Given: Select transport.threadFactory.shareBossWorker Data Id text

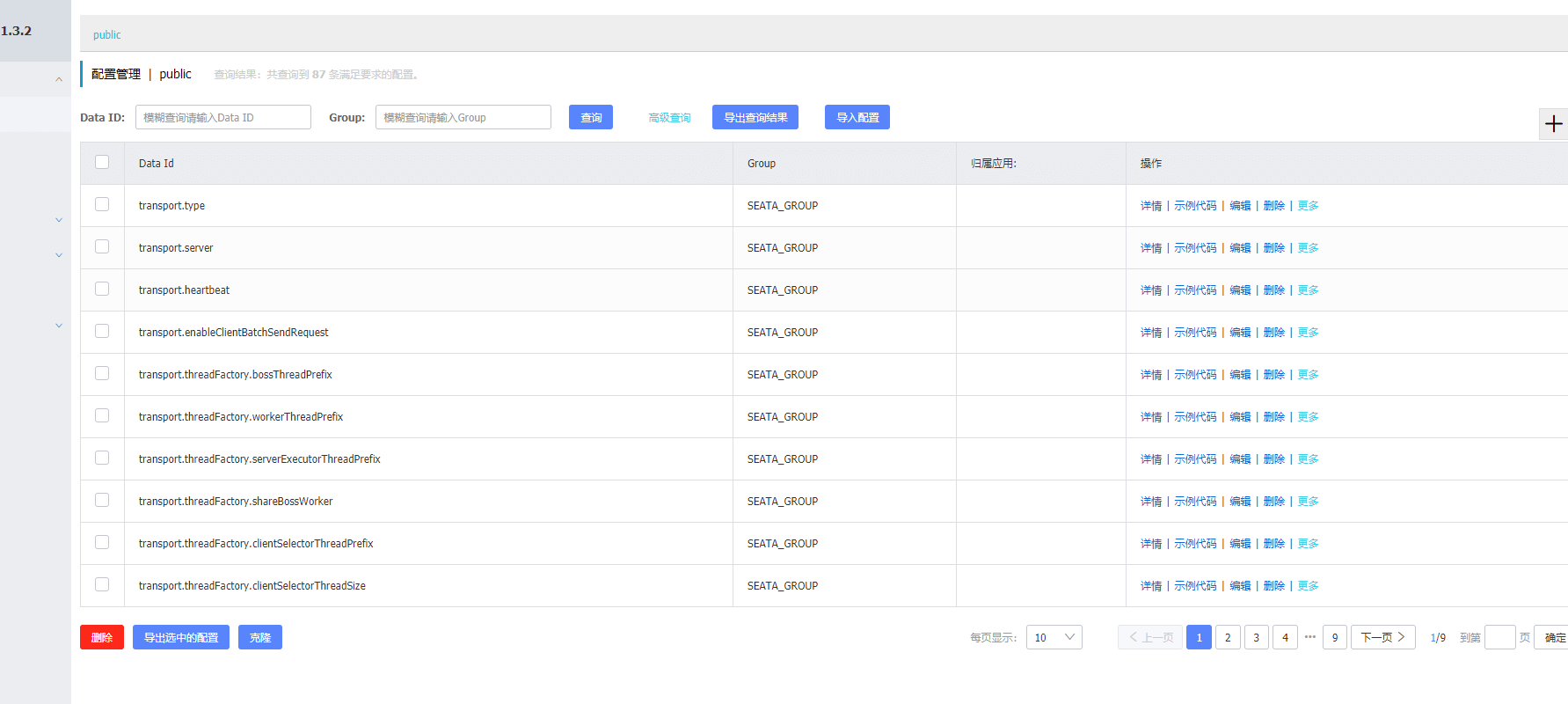Looking at the screenshot, I should click(236, 502).
